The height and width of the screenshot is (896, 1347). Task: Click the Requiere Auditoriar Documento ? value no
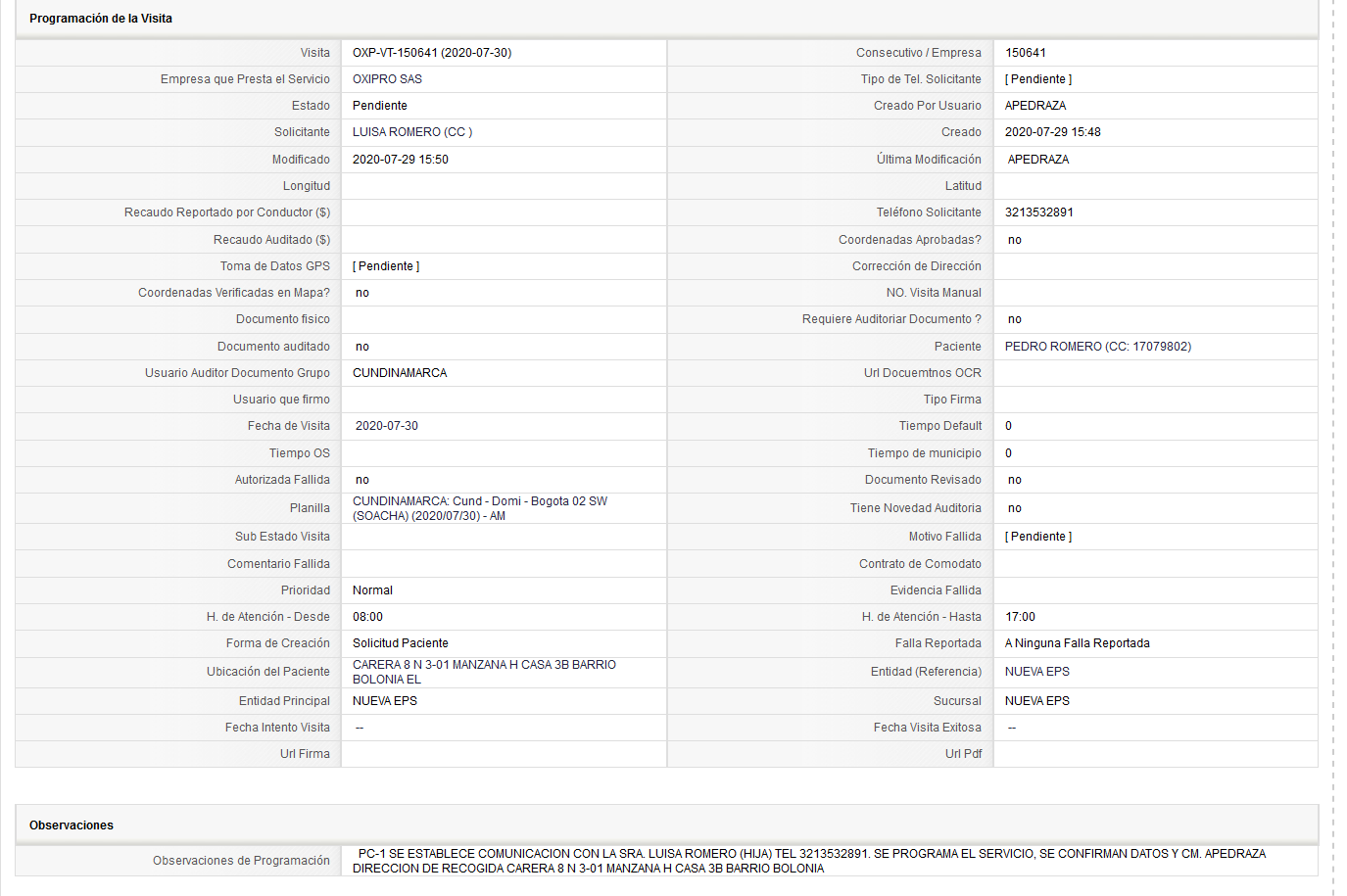click(x=1015, y=319)
